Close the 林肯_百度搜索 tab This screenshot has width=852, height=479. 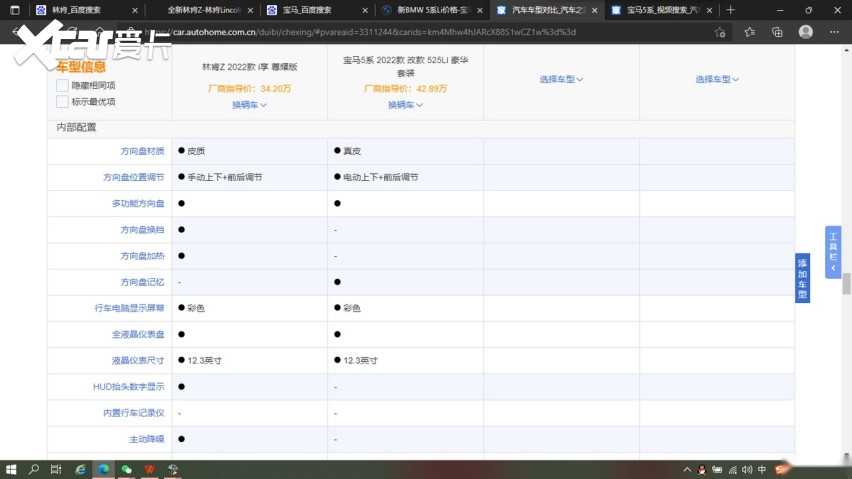(x=135, y=10)
